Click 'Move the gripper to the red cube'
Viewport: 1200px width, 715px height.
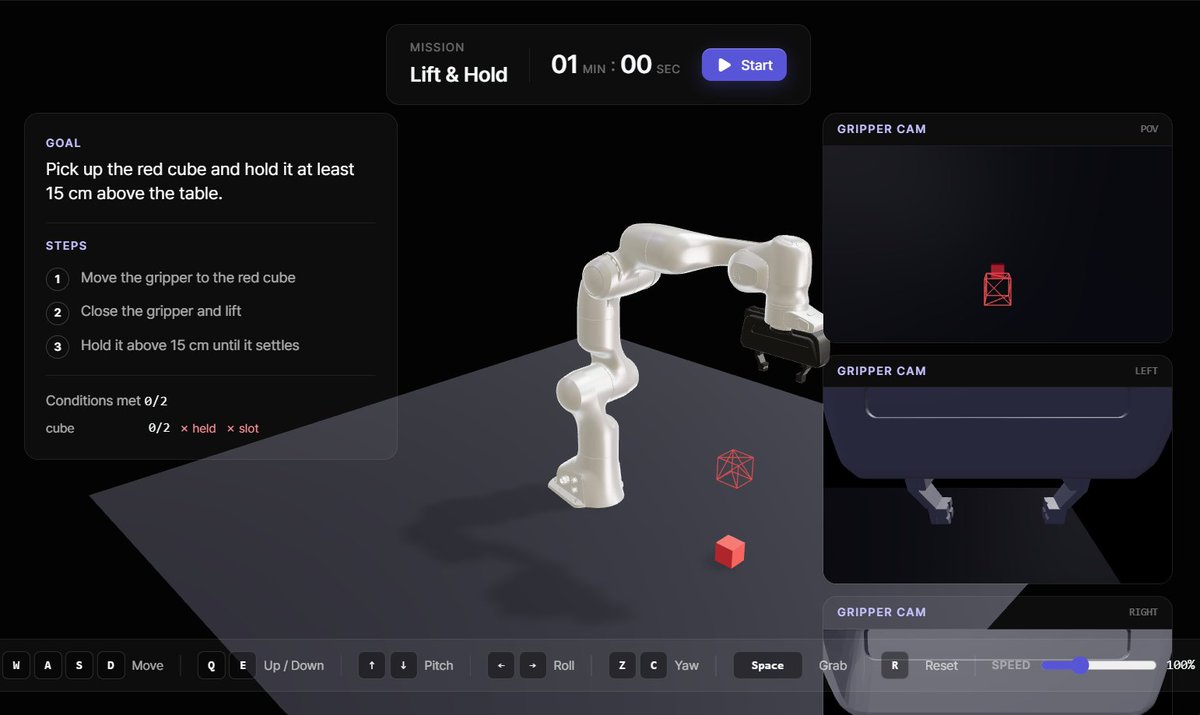[188, 278]
